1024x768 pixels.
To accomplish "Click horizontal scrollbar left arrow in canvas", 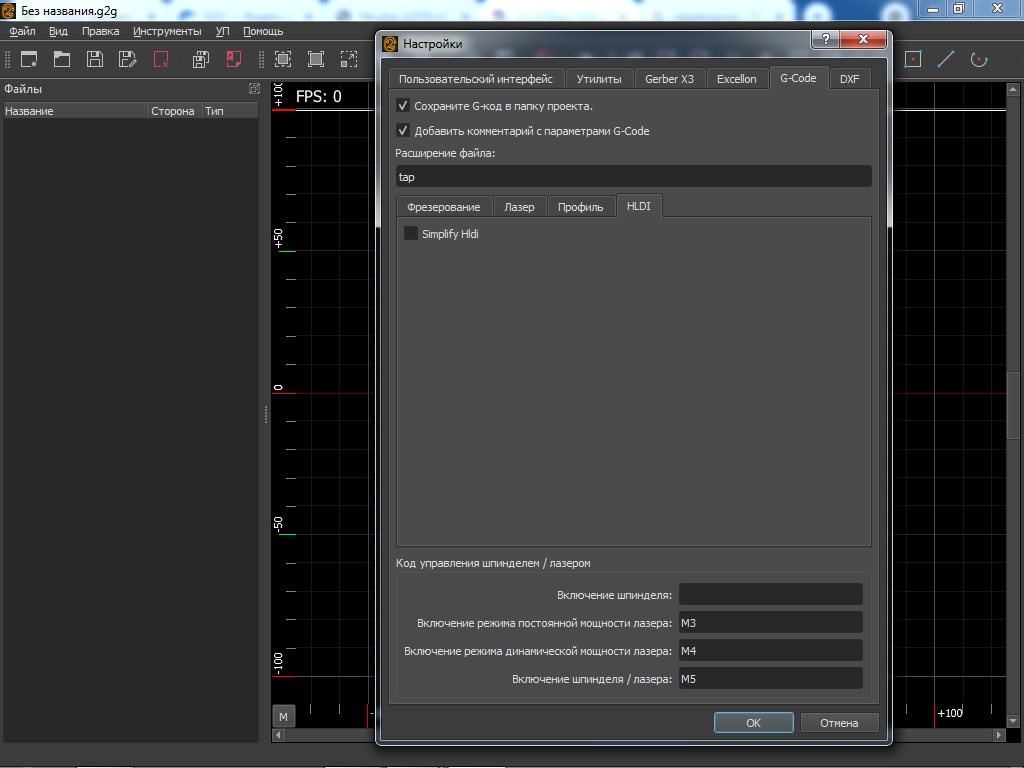I will click(279, 735).
